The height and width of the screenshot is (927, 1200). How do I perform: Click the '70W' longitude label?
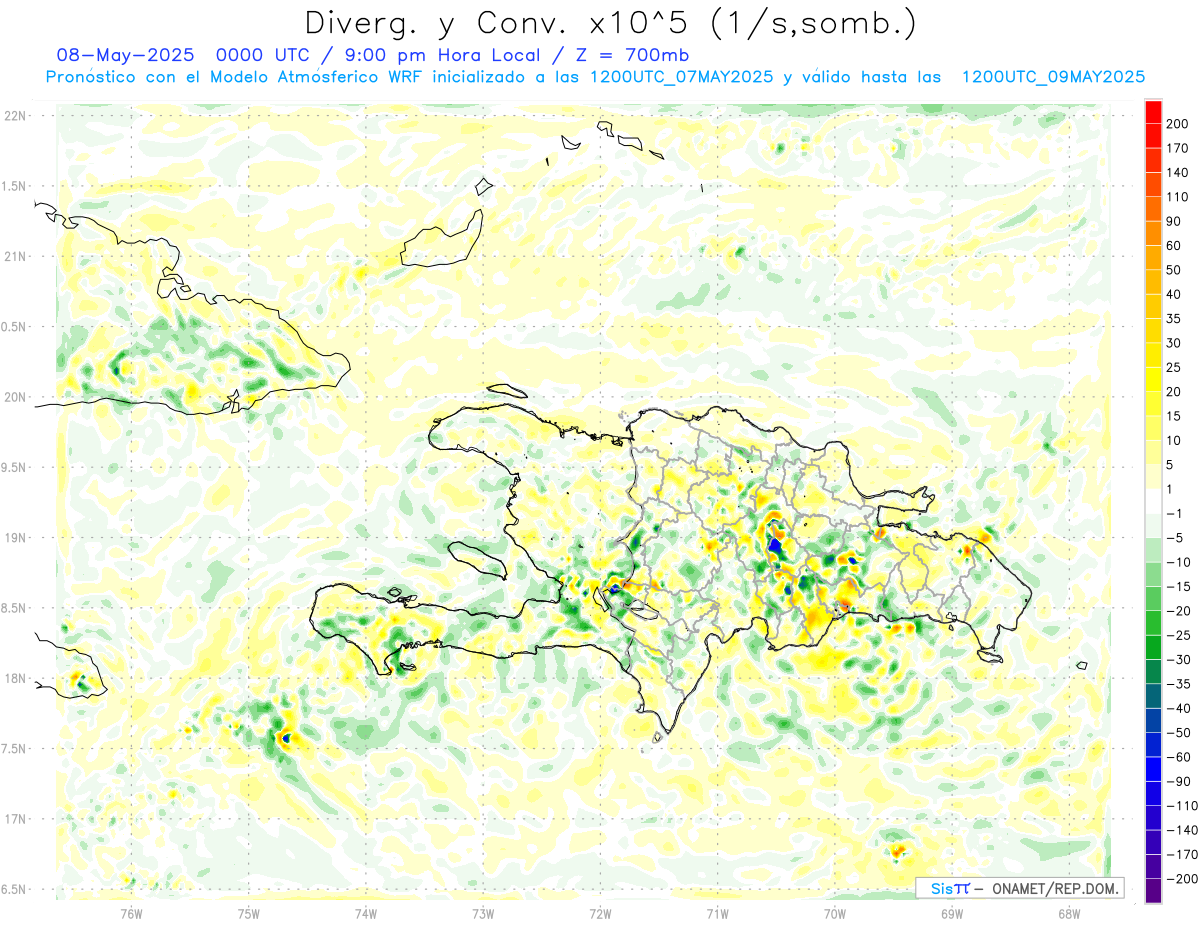click(835, 914)
